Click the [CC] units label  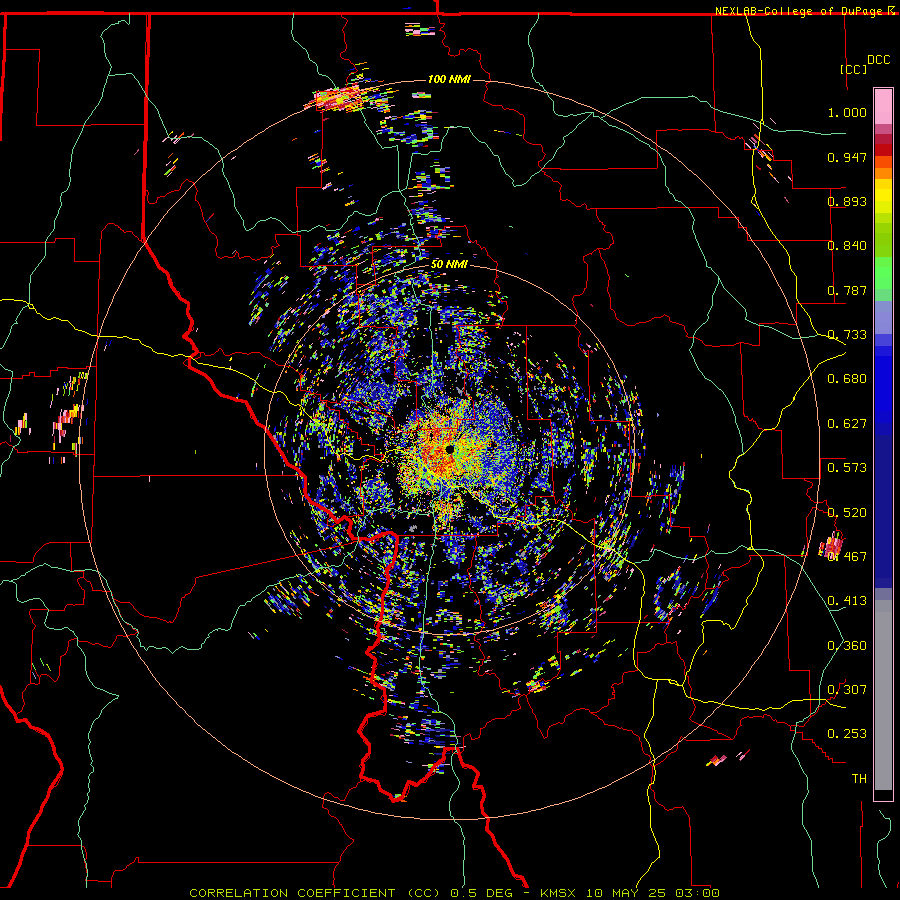coord(853,69)
